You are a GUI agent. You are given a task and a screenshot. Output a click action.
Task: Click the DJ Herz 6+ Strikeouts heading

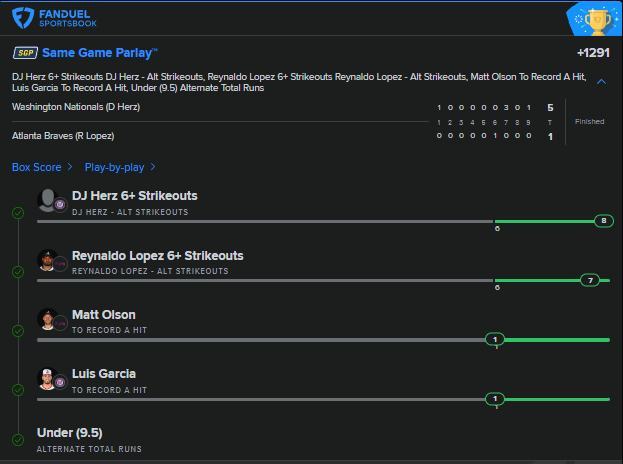tap(134, 196)
